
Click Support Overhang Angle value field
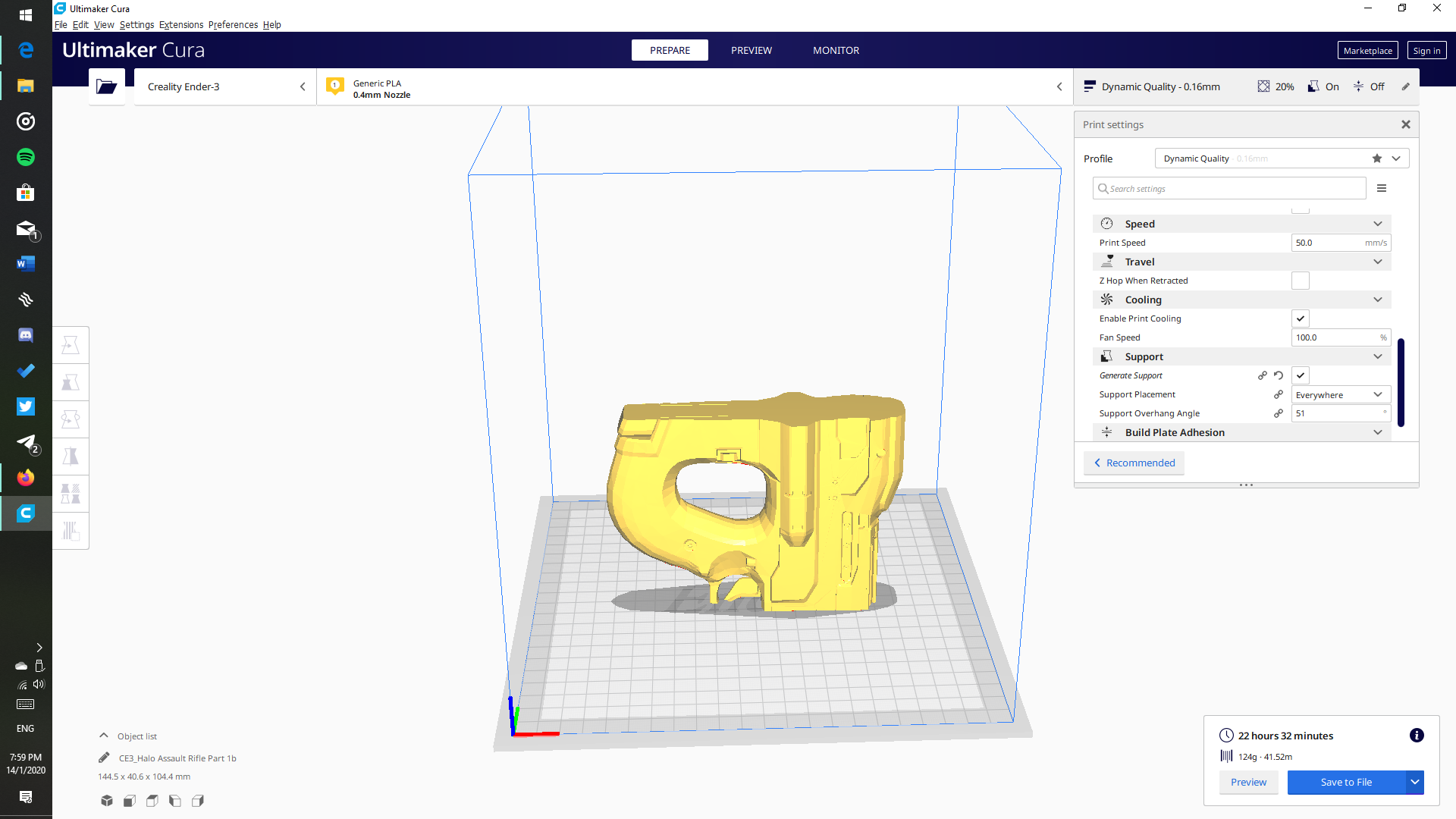click(x=1341, y=413)
